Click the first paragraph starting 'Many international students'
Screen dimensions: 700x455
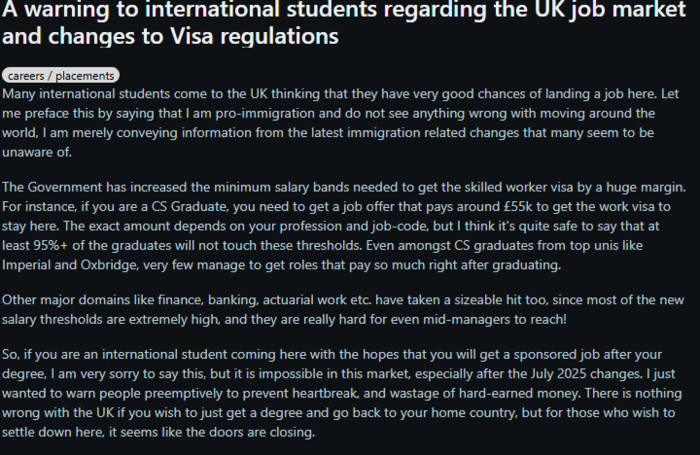coord(340,123)
